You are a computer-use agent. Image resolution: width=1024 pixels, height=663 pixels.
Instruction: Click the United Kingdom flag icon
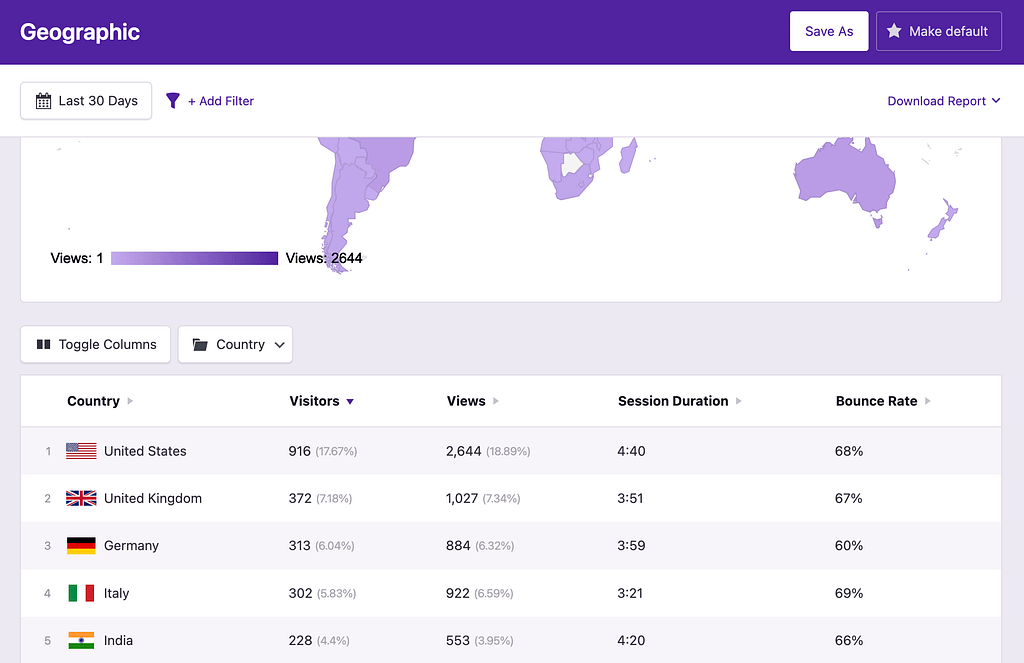click(81, 498)
